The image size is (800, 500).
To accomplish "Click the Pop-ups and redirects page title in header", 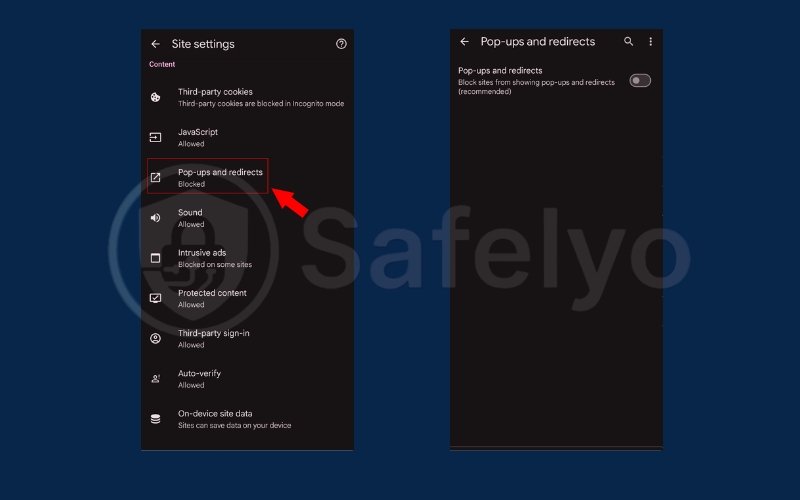I will [538, 42].
